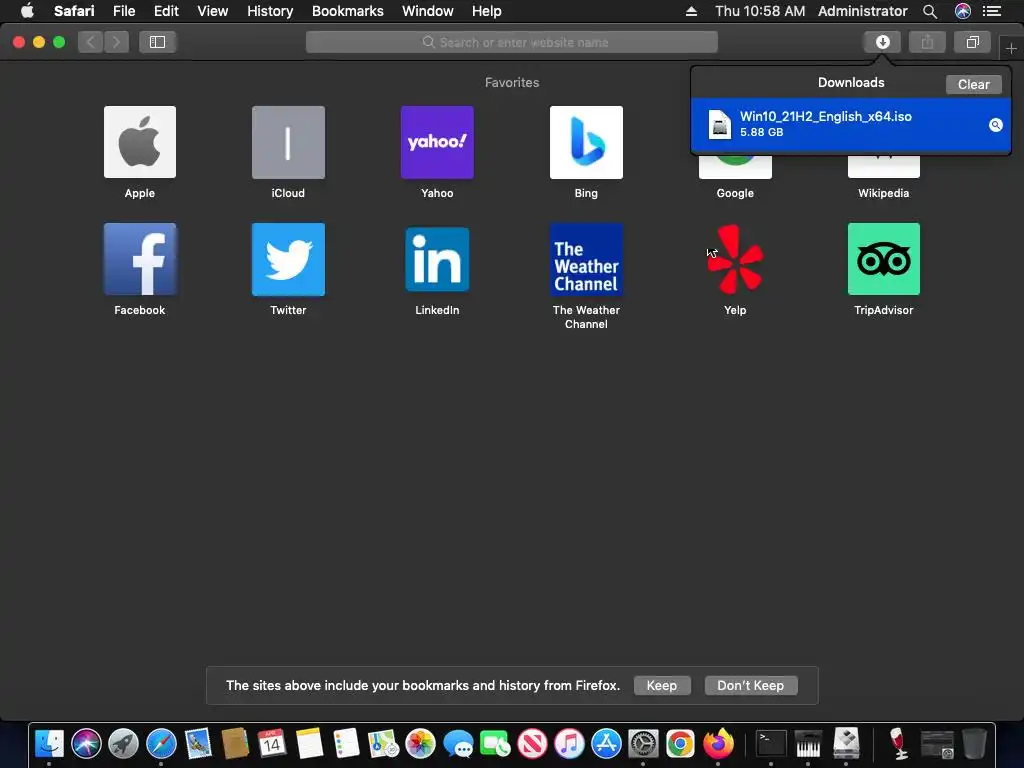Open Terminal from the Dock
The height and width of the screenshot is (768, 1024).
point(771,743)
